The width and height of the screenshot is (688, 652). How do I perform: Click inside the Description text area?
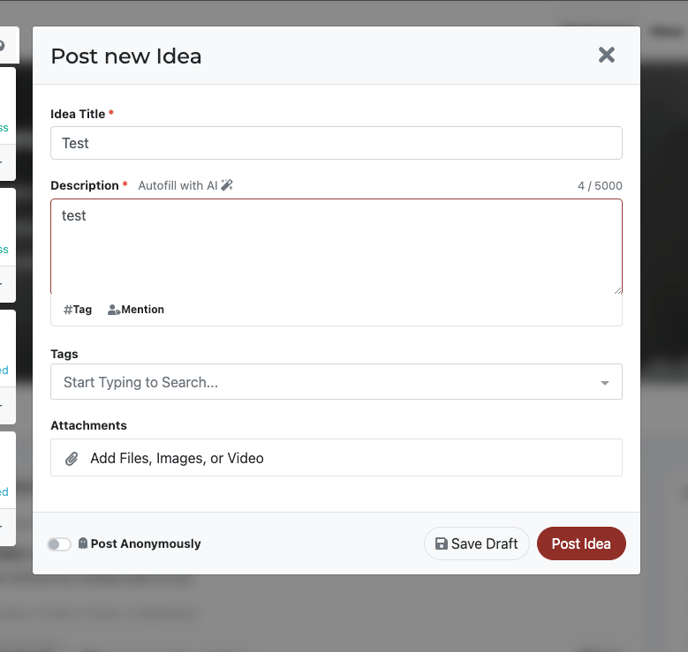336,246
